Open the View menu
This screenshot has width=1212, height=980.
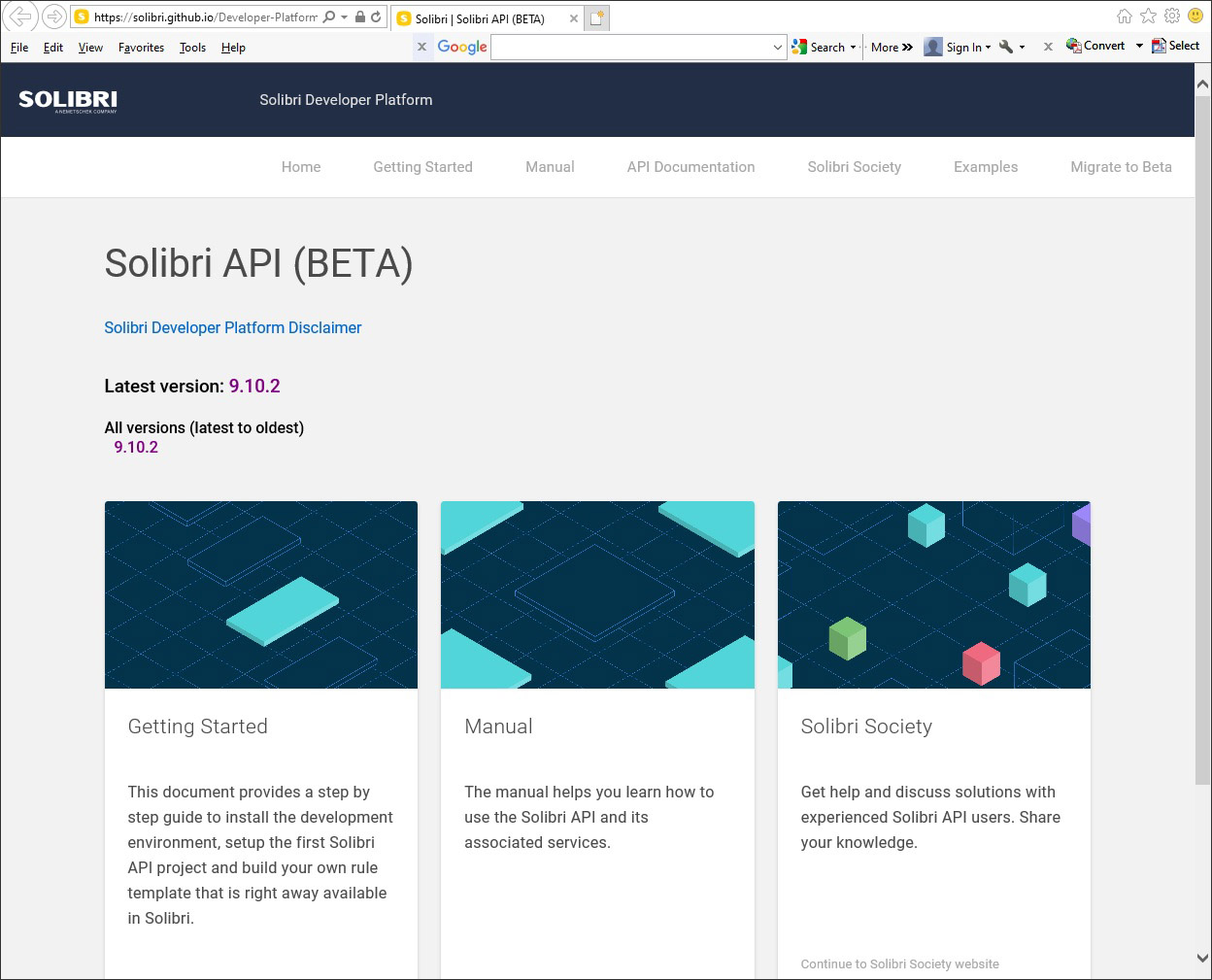tap(90, 48)
